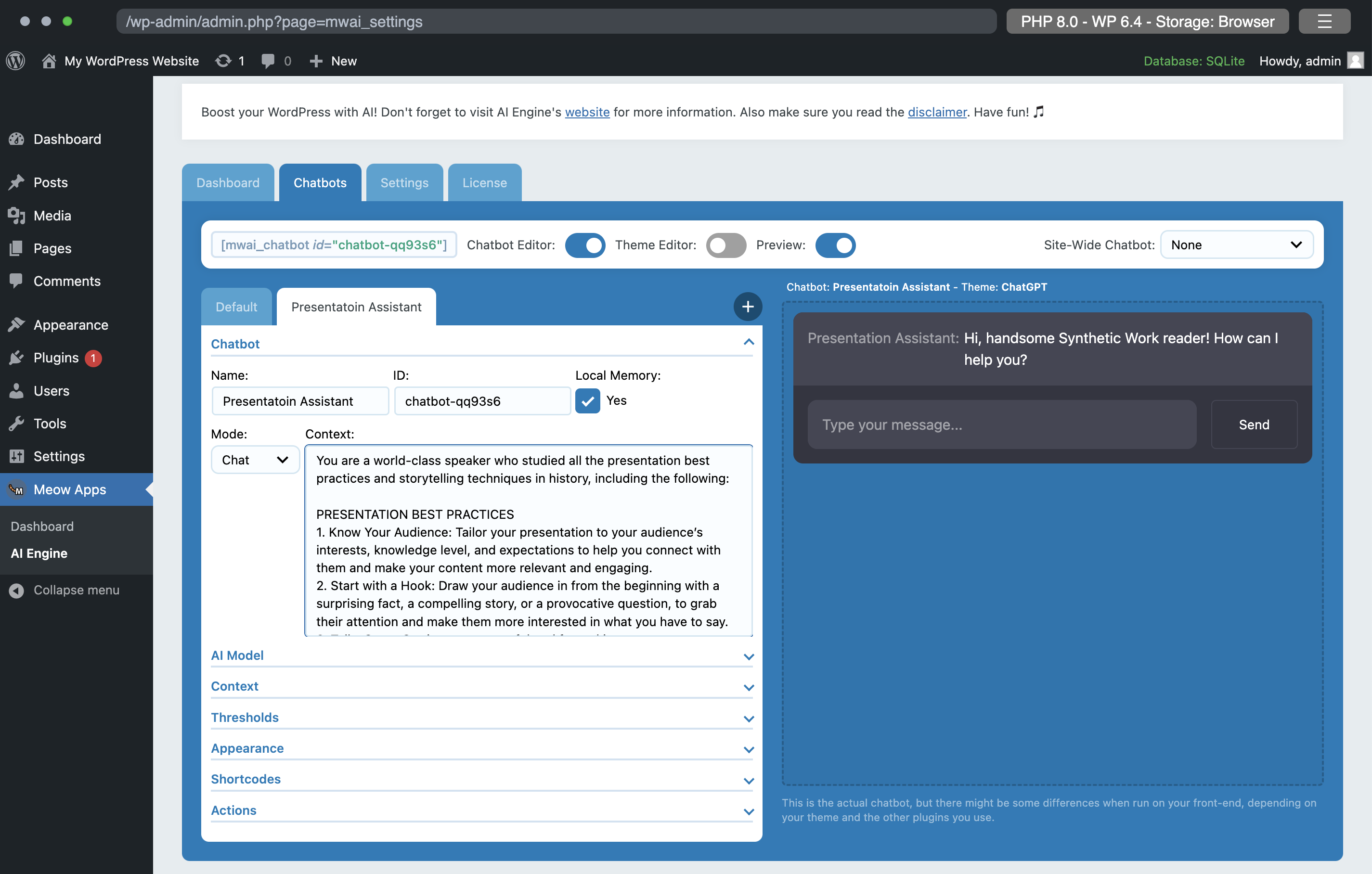Click the mwai_chatbot shortcode box
The image size is (1372, 874).
pyautogui.click(x=334, y=245)
